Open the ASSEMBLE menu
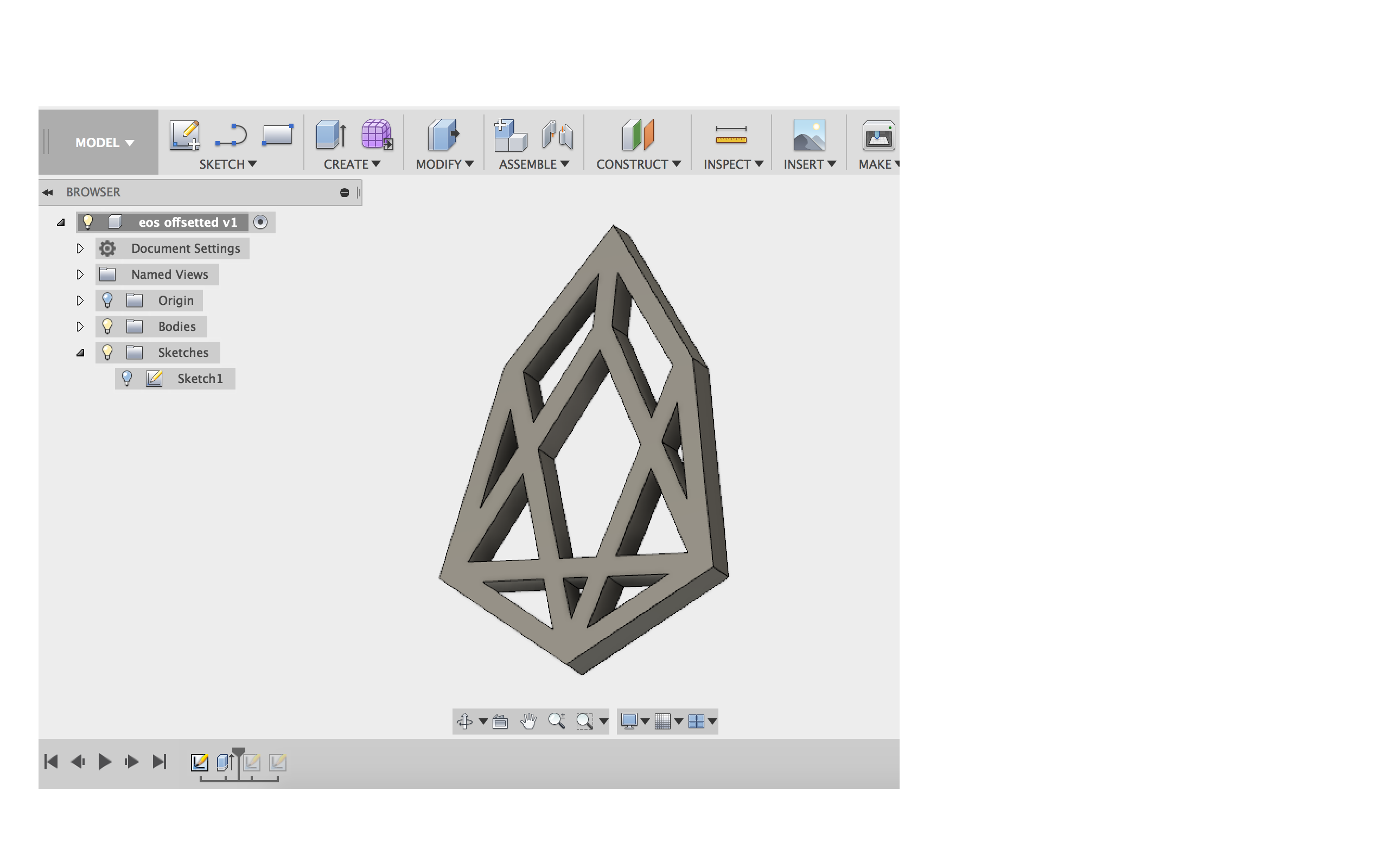 534,164
